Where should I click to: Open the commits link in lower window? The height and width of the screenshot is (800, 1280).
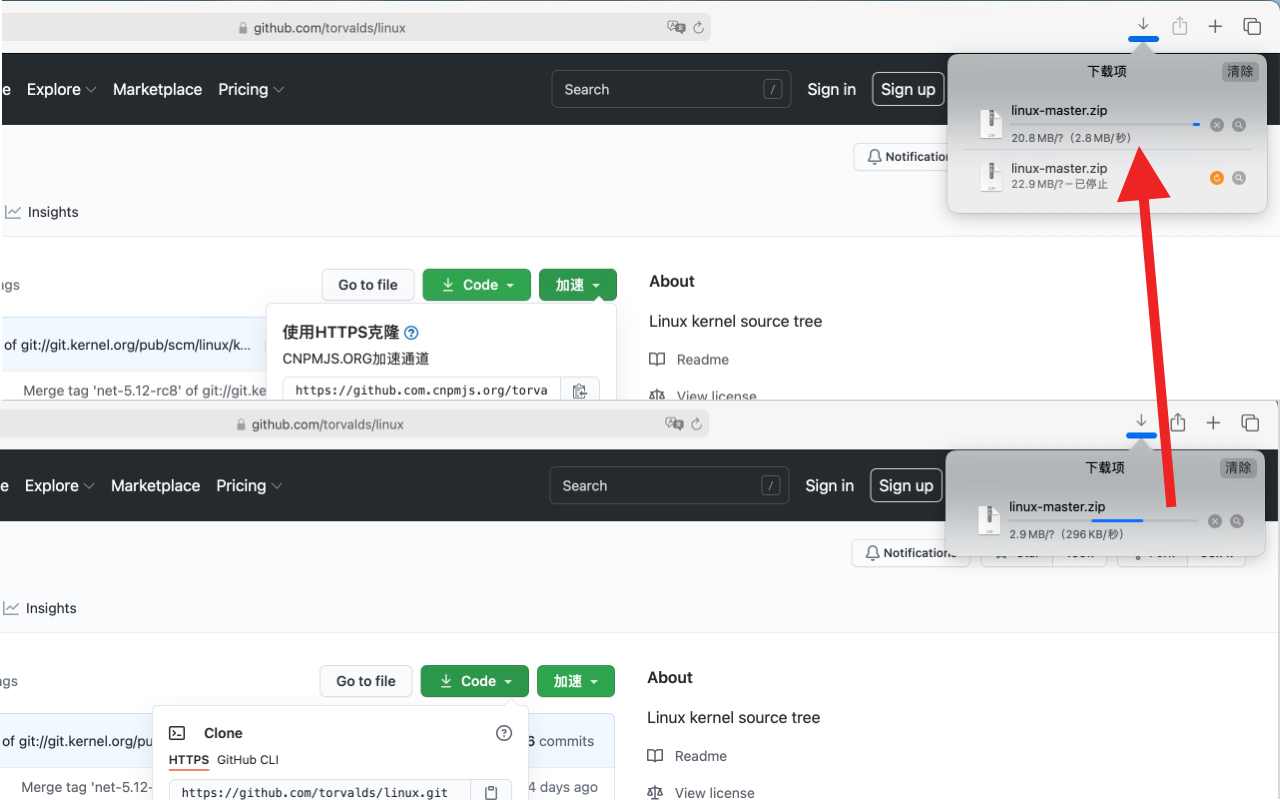pos(561,741)
